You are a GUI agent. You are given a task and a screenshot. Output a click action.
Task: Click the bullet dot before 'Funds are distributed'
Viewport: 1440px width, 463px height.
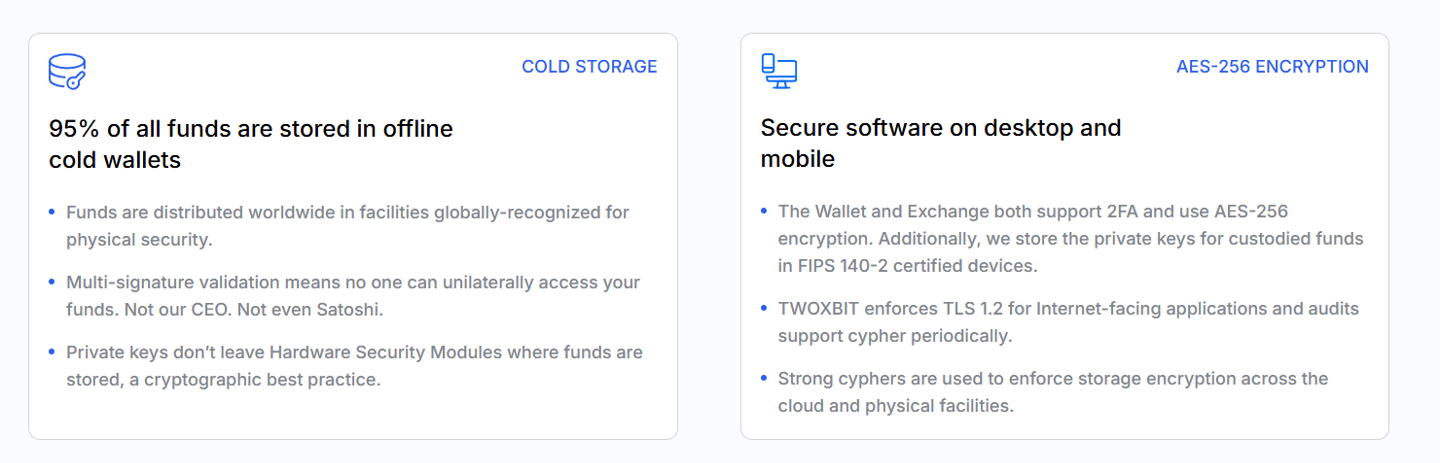tap(52, 212)
